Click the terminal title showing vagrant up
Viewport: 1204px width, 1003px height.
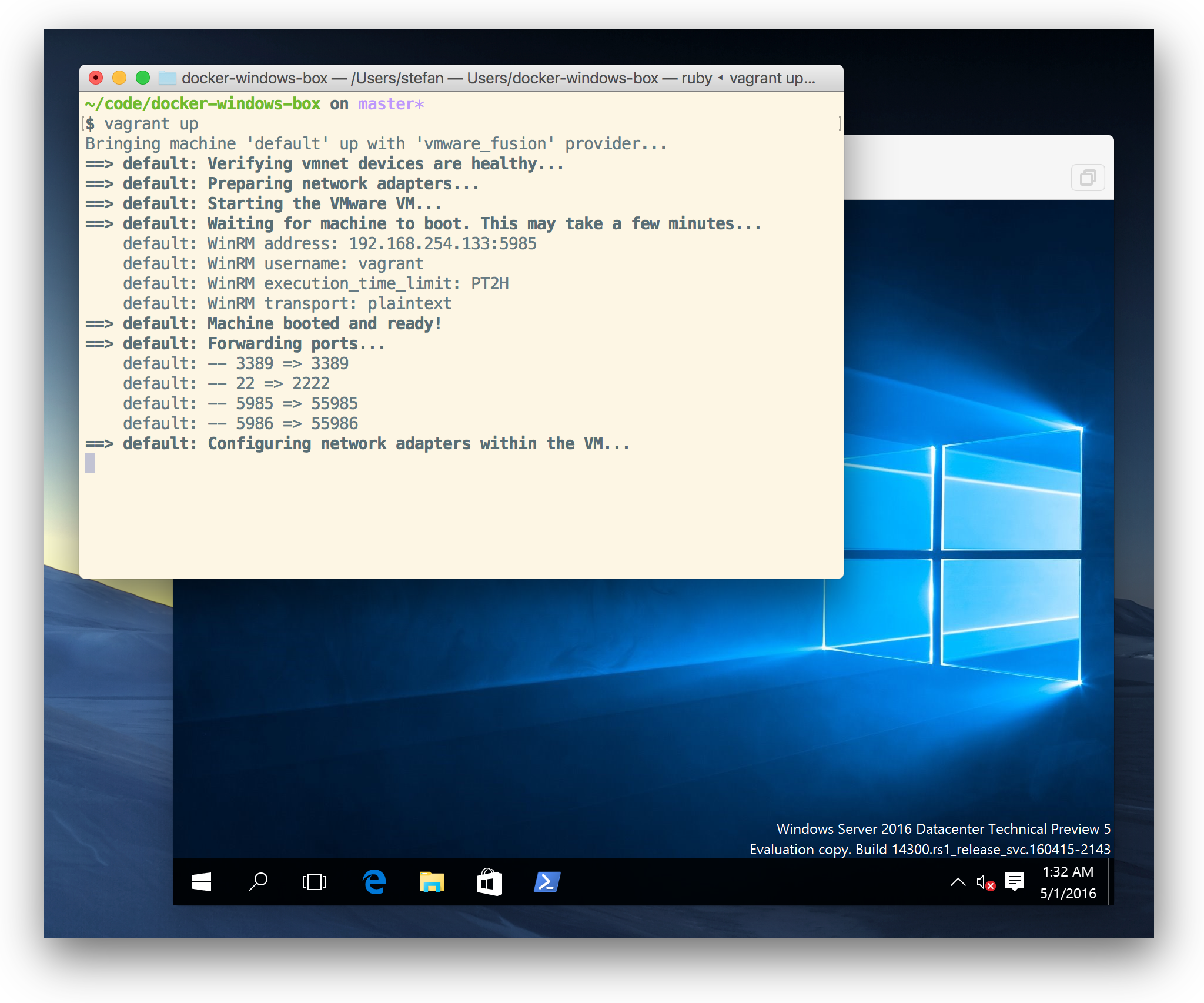[770, 78]
